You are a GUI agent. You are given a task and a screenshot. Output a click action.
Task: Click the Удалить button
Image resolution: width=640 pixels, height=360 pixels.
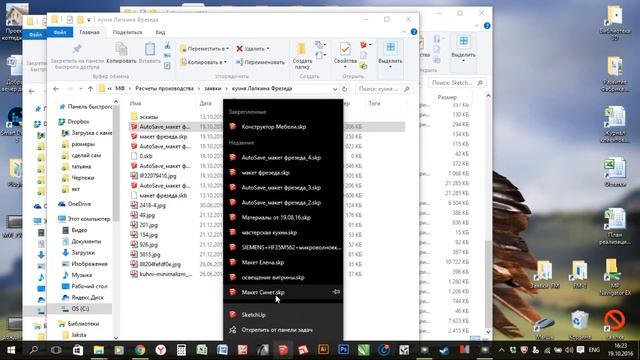(253, 49)
